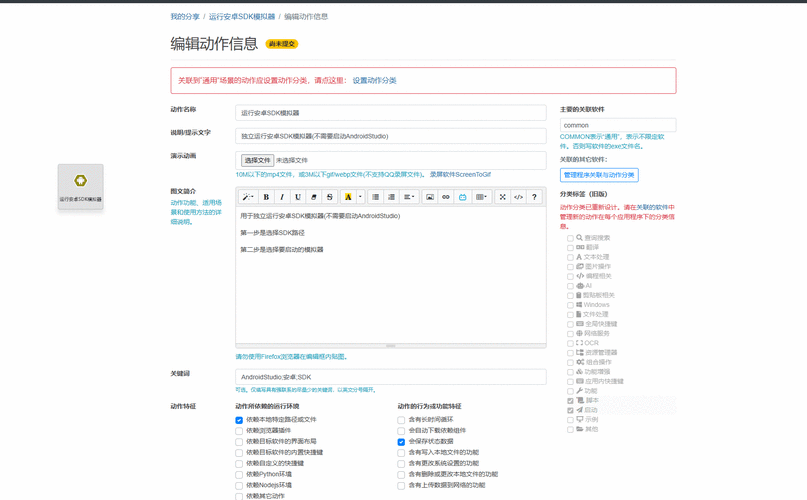Click the insert picture icon
This screenshot has height=500, width=807.
click(430, 197)
